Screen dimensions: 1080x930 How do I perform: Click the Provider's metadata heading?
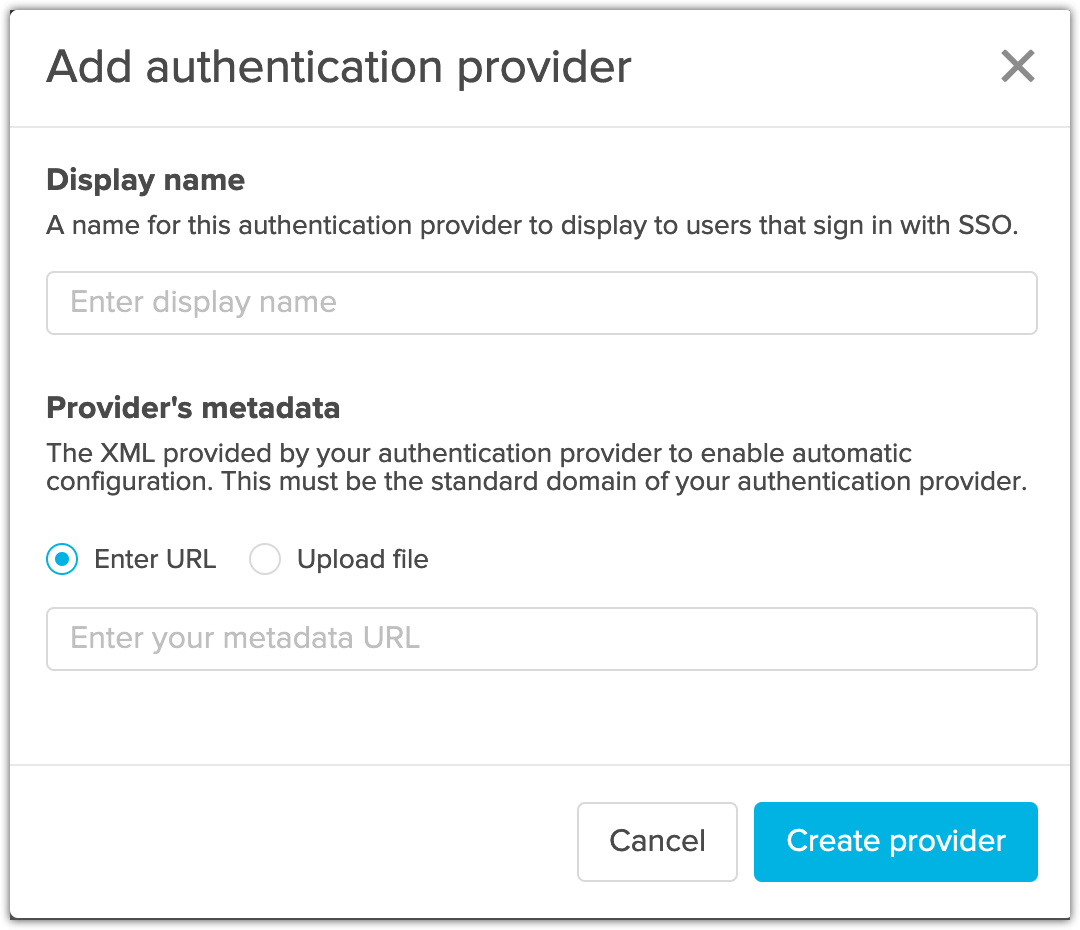(192, 408)
